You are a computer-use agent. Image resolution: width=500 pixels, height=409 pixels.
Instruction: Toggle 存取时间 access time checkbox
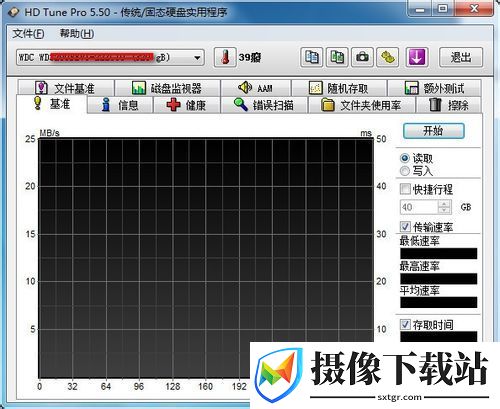405,324
